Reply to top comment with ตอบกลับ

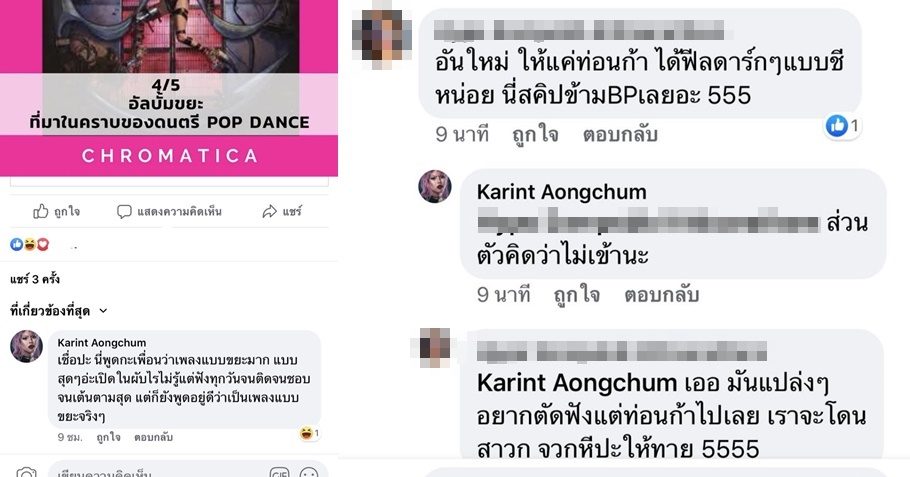[x=620, y=135]
